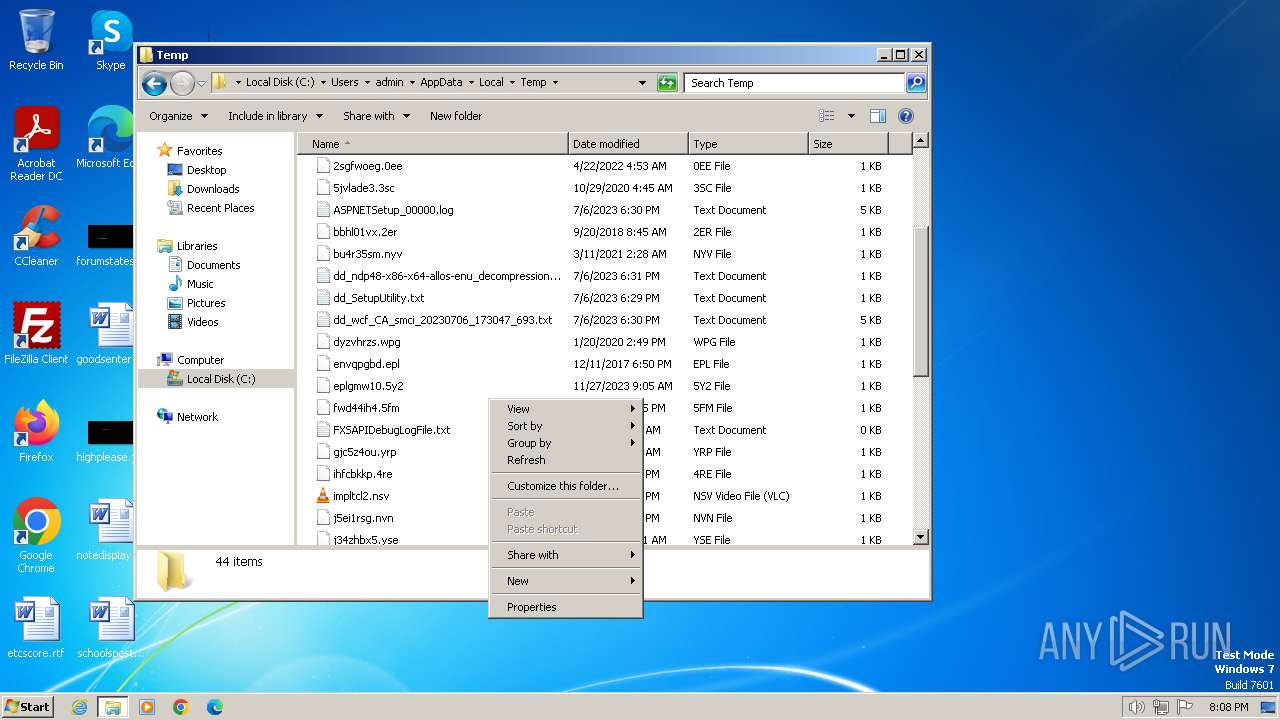The image size is (1280, 720).
Task: Sort by Size column header
Action: pyautogui.click(x=847, y=144)
